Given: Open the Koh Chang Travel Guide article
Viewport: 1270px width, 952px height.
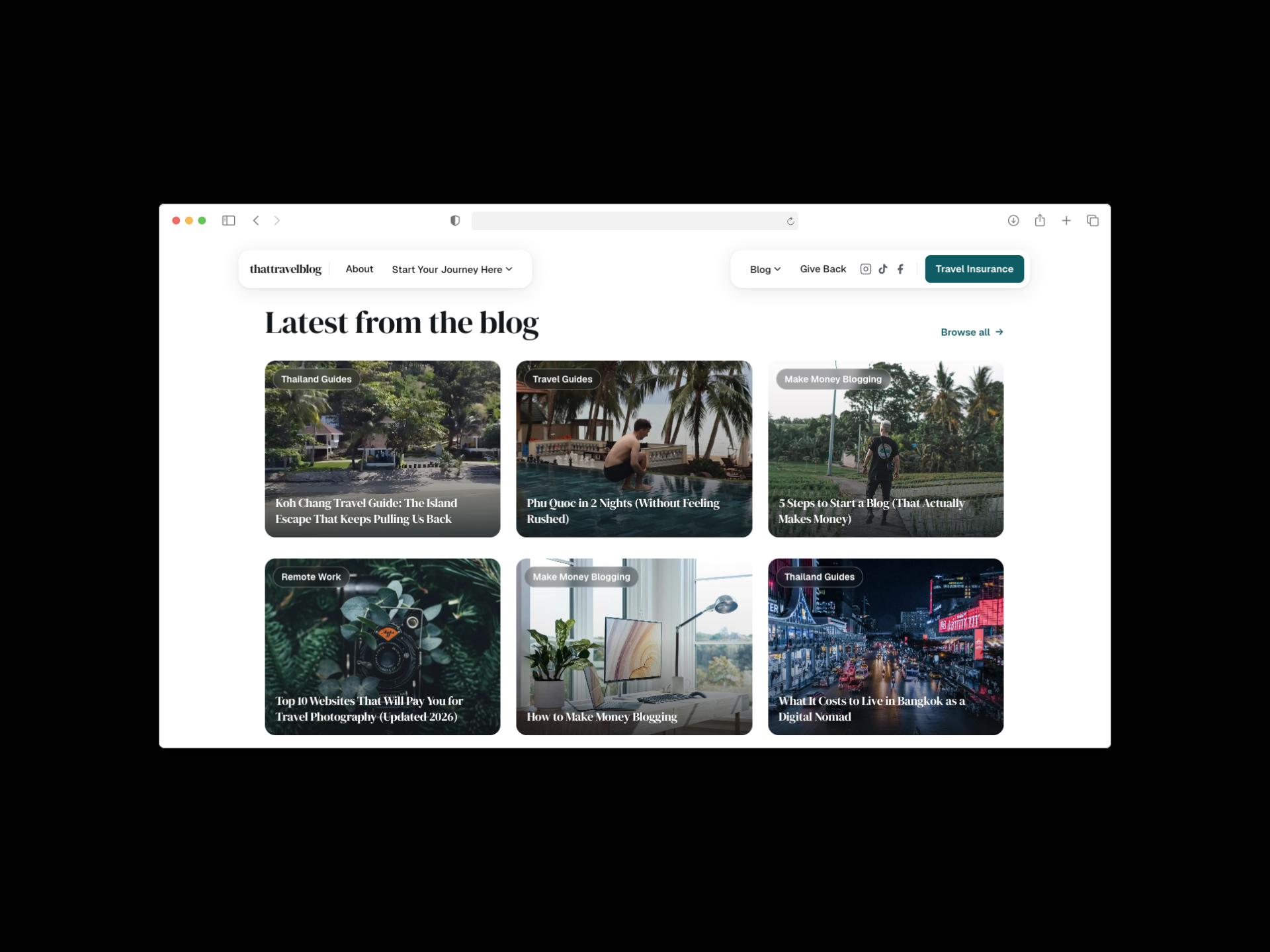Looking at the screenshot, I should [366, 511].
